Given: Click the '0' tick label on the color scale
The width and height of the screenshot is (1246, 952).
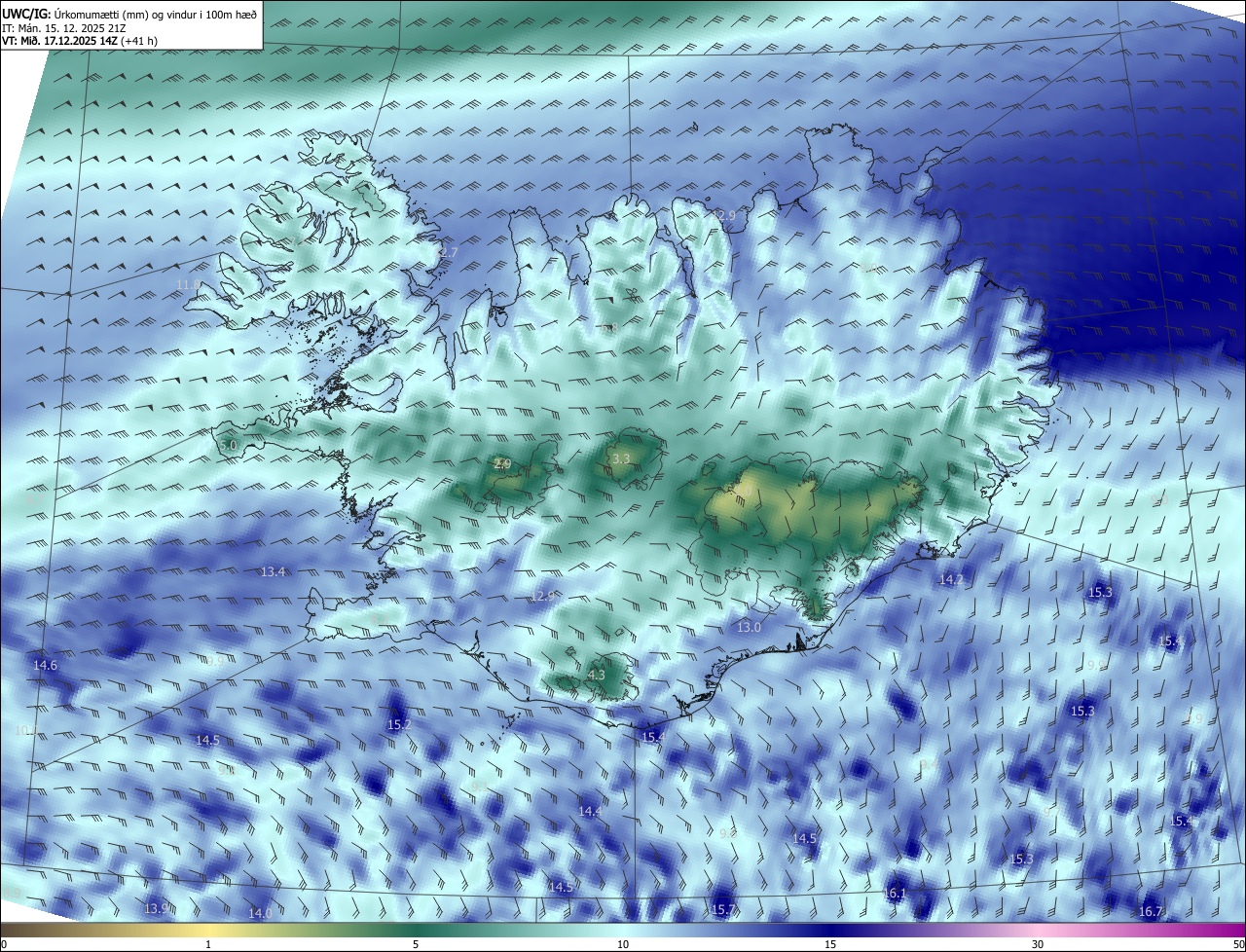Looking at the screenshot, I should point(4,944).
